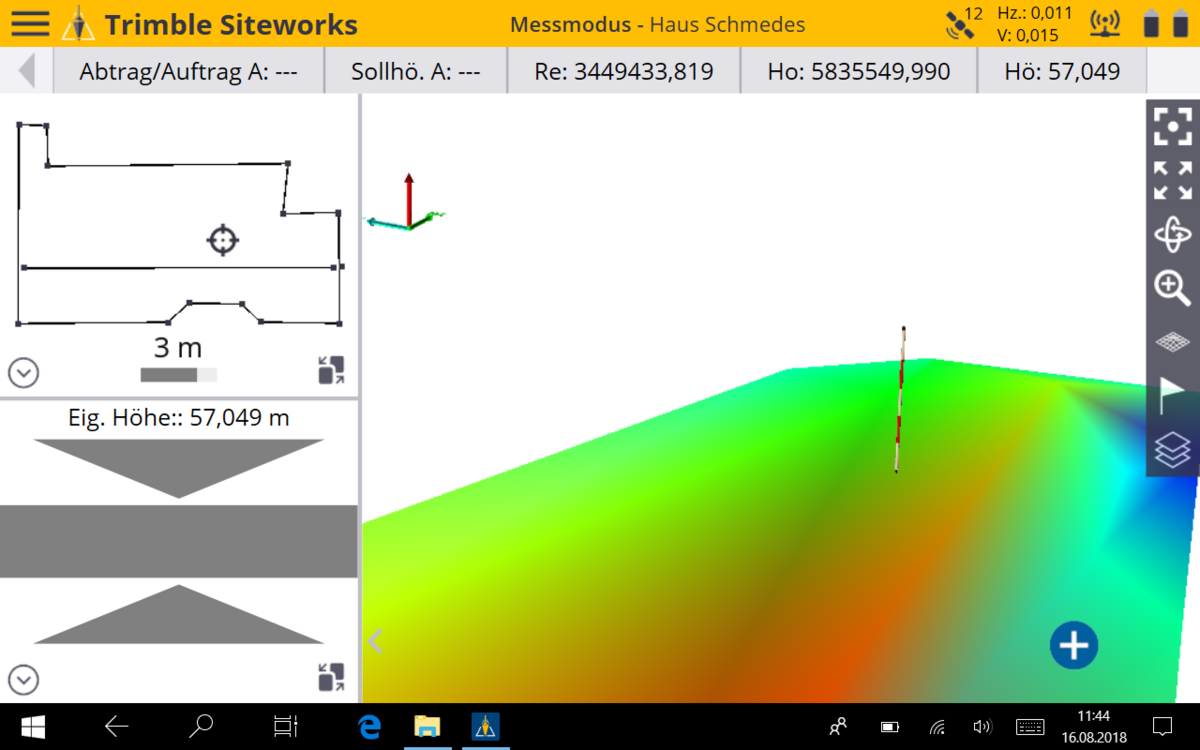Click Hz.: 0,011 precision readout
1200x750 pixels.
[x=1035, y=13]
